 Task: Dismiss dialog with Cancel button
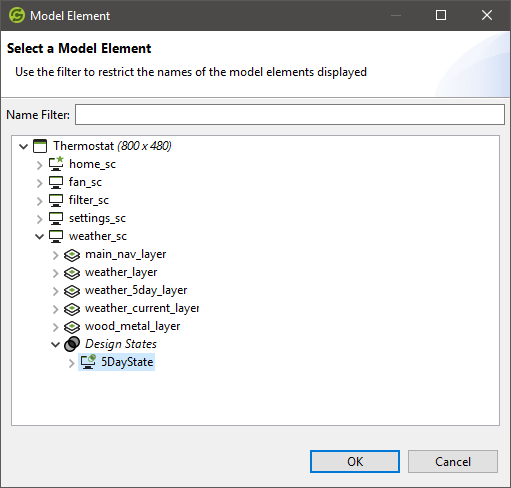453,461
